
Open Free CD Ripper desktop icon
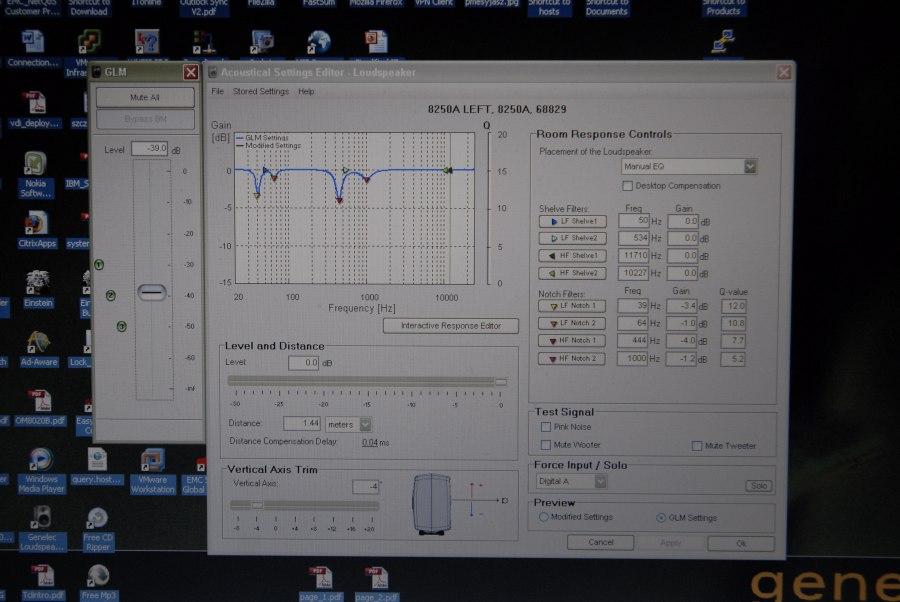98,529
